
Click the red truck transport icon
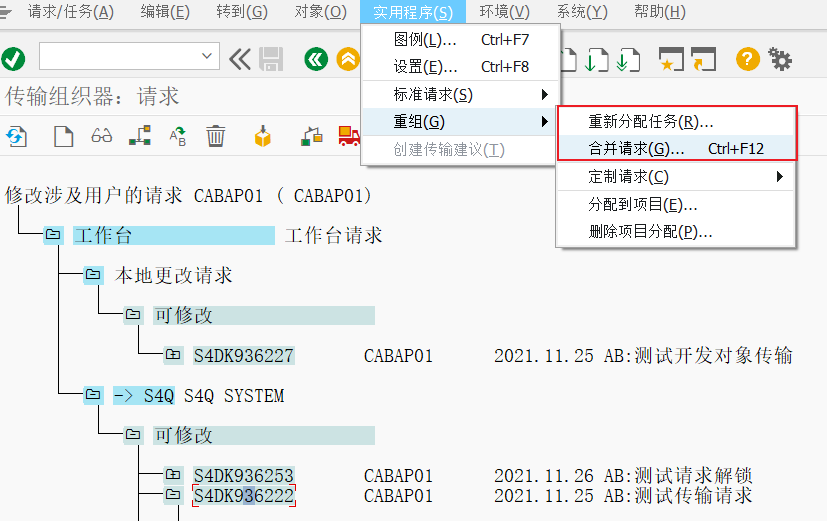[x=349, y=136]
